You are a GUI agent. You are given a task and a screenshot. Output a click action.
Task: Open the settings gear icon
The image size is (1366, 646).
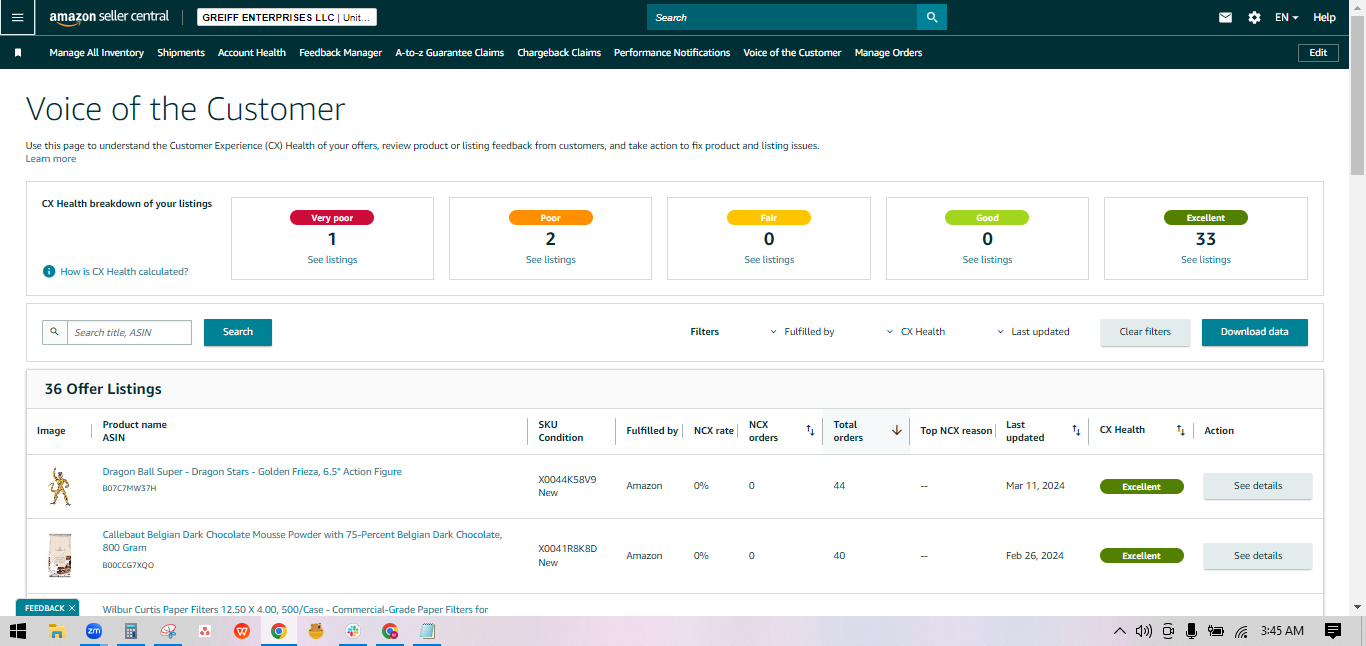(1254, 17)
